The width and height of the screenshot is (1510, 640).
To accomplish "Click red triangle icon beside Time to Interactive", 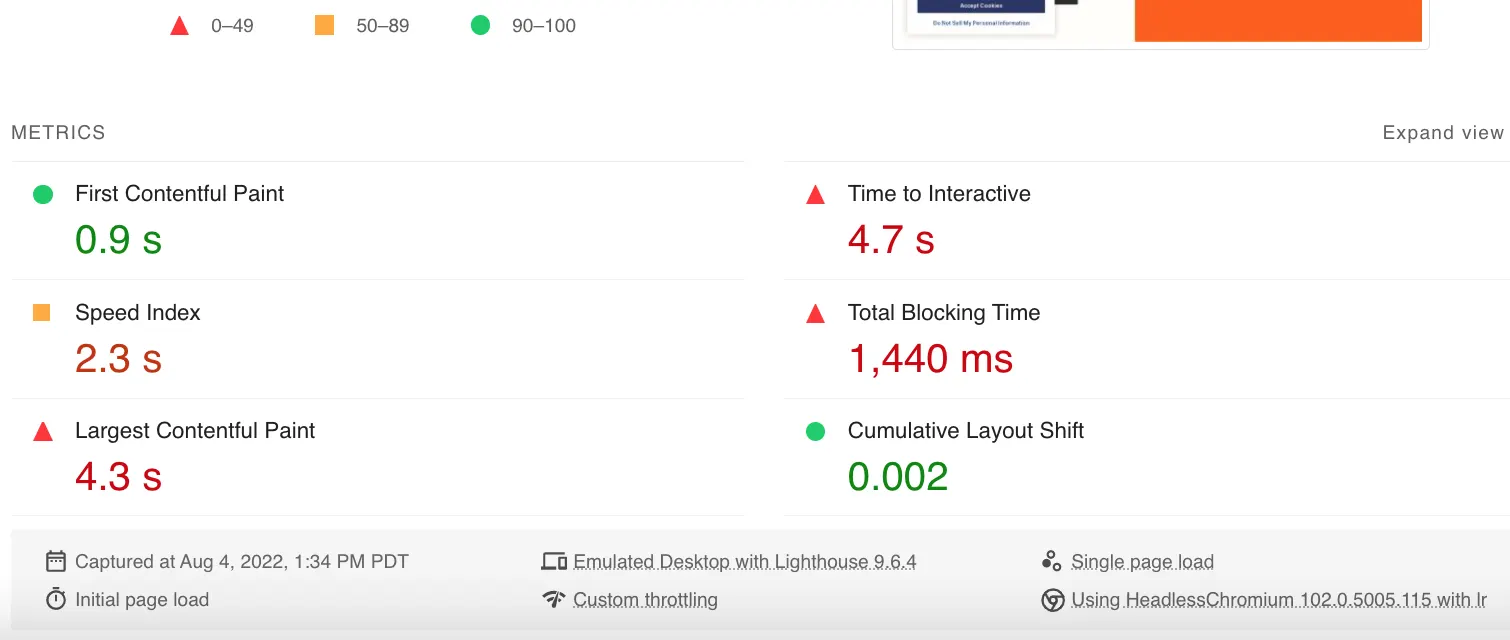I will 815,195.
